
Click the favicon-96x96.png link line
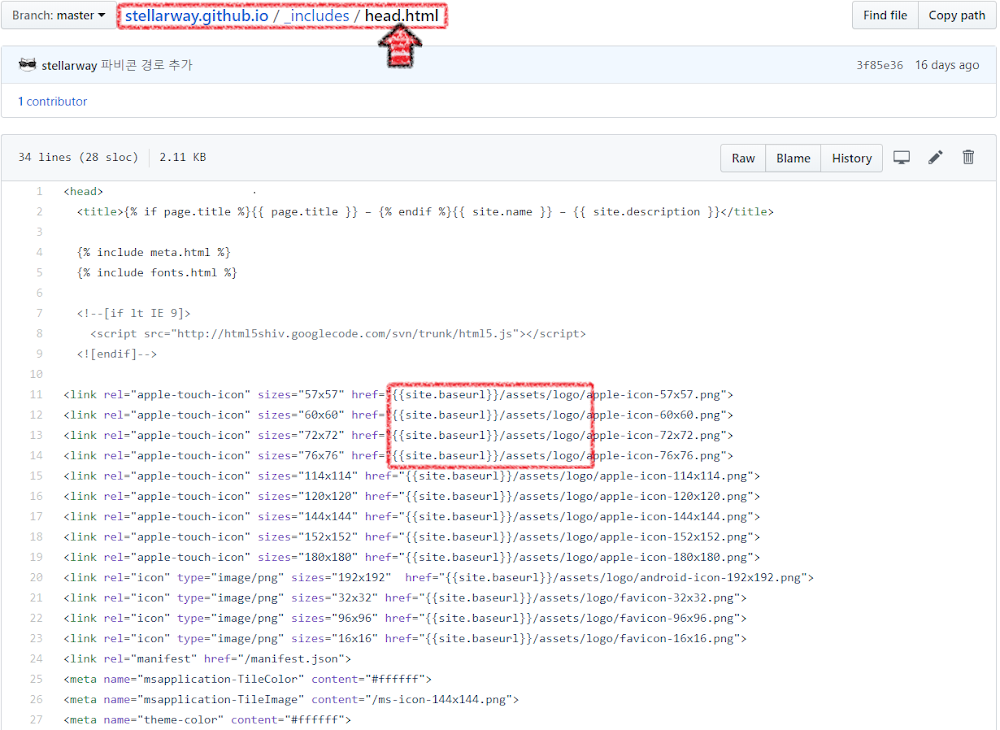[405, 618]
